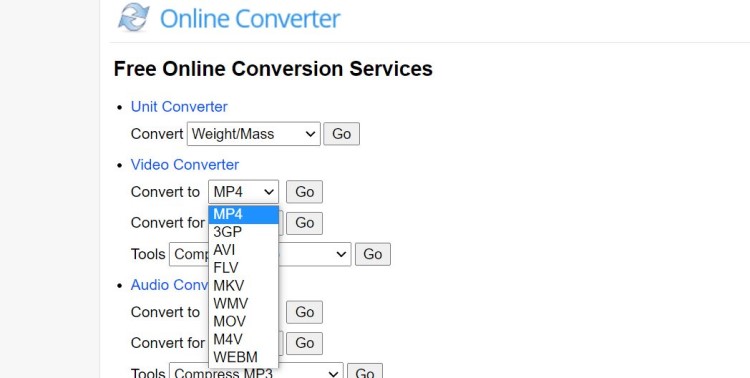The height and width of the screenshot is (378, 750).
Task: Select FLV format option
Action: point(243,268)
